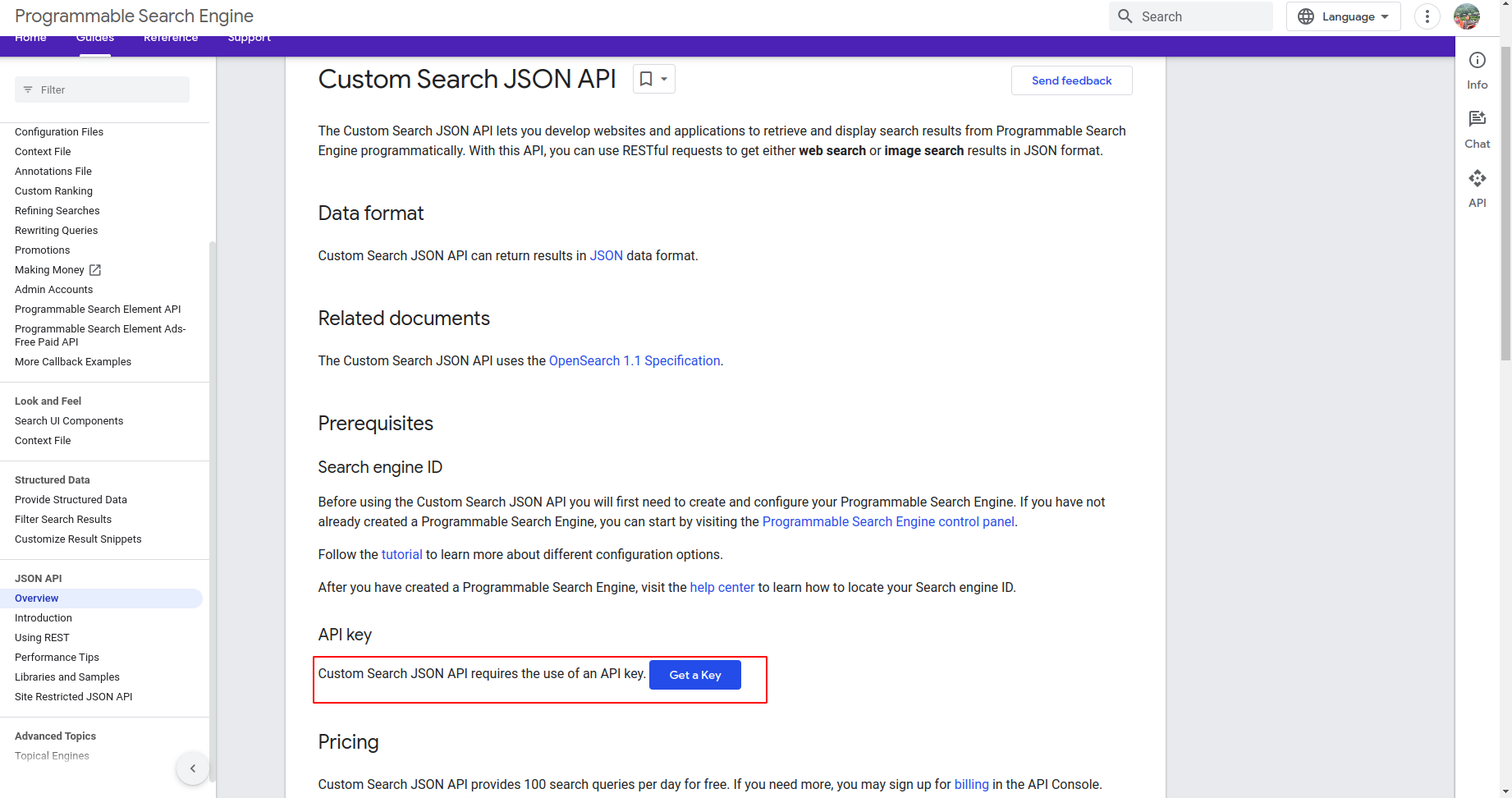Open the bookmark dropdown arrow
The height and width of the screenshot is (798, 1512).
click(x=664, y=79)
